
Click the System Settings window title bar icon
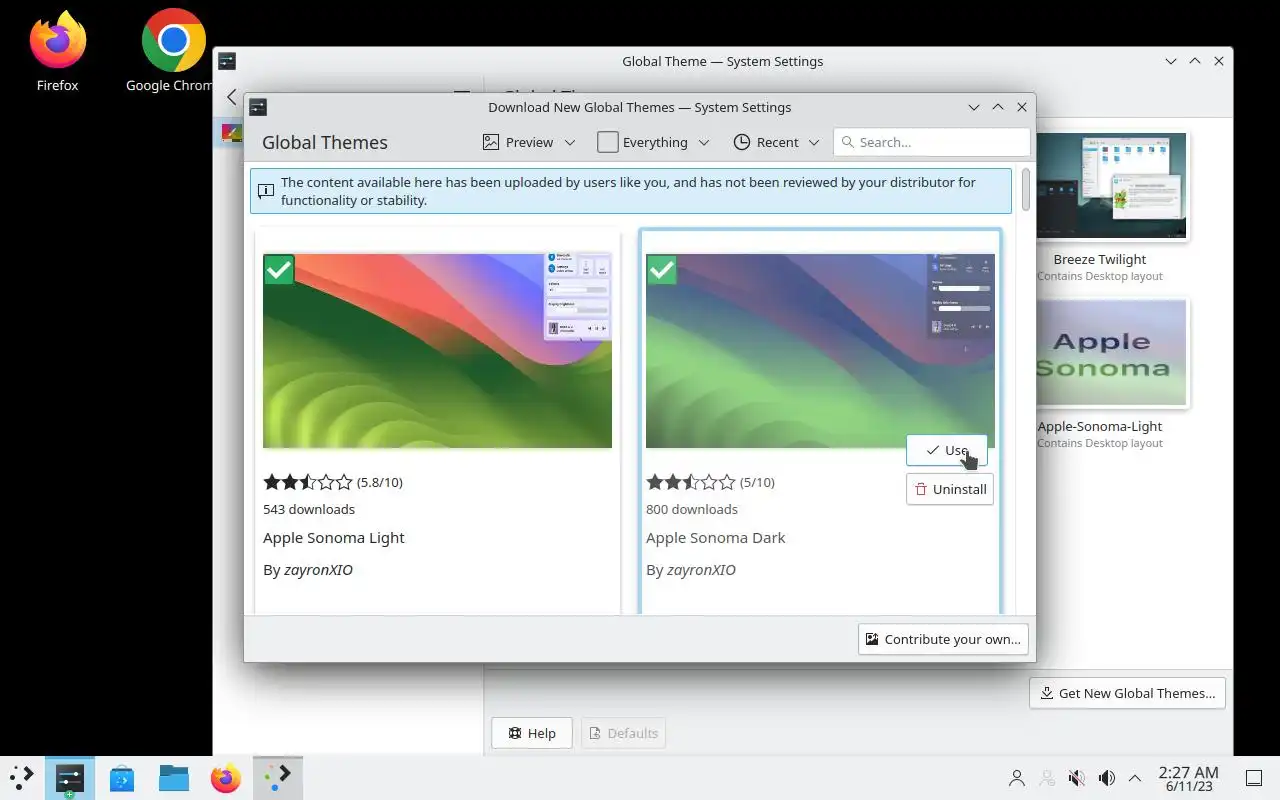pos(227,61)
